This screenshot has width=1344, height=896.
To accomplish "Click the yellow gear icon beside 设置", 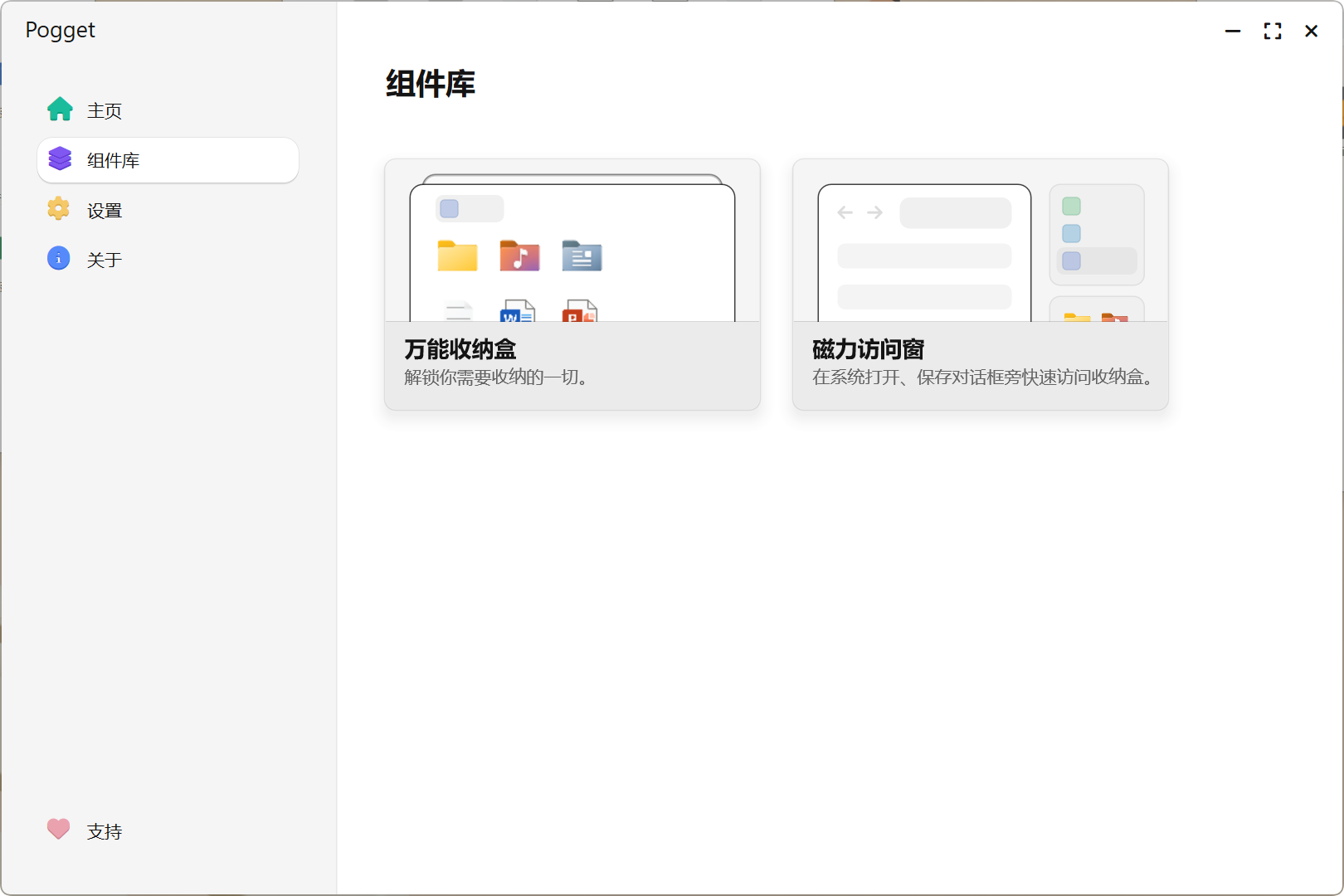I will pyautogui.click(x=58, y=209).
